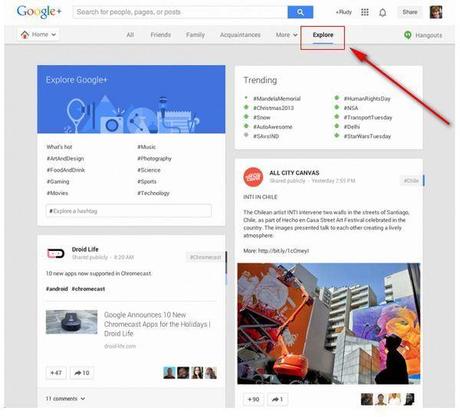The width and height of the screenshot is (460, 417).
Task: Click the Share button
Action: pos(410,12)
